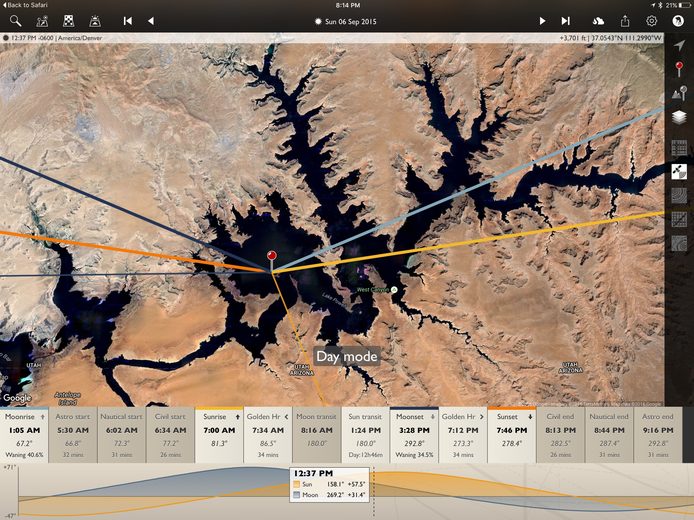This screenshot has width=694, height=520.
Task: Return to Safari via Back to Safari
Action: pyautogui.click(x=25, y=5)
